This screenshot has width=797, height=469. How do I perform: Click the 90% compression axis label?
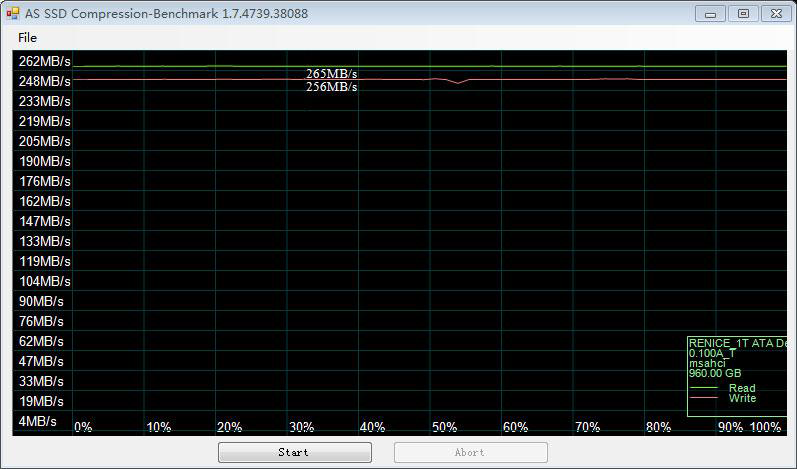(730, 427)
